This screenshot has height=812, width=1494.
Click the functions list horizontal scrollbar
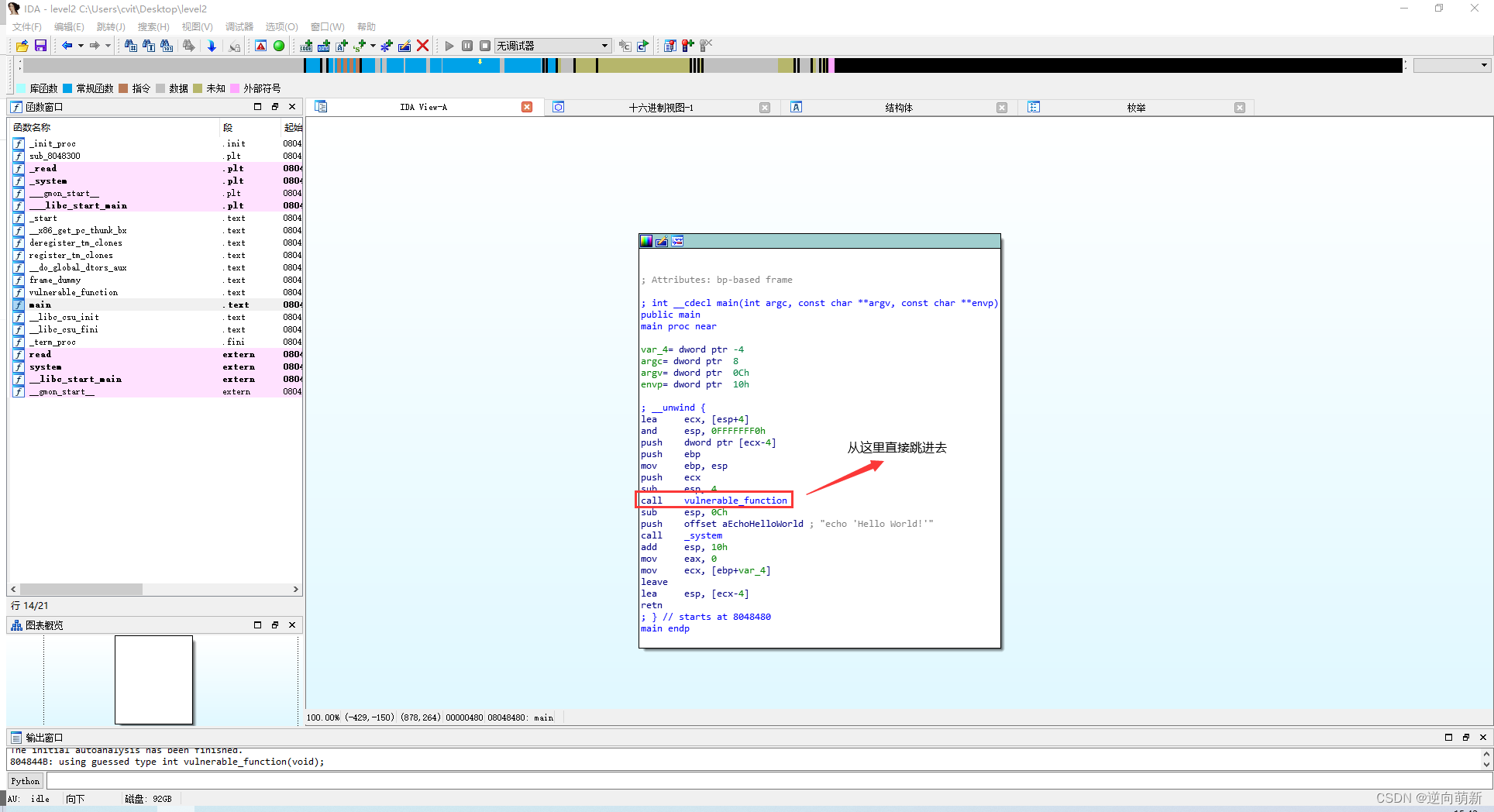[x=81, y=590]
